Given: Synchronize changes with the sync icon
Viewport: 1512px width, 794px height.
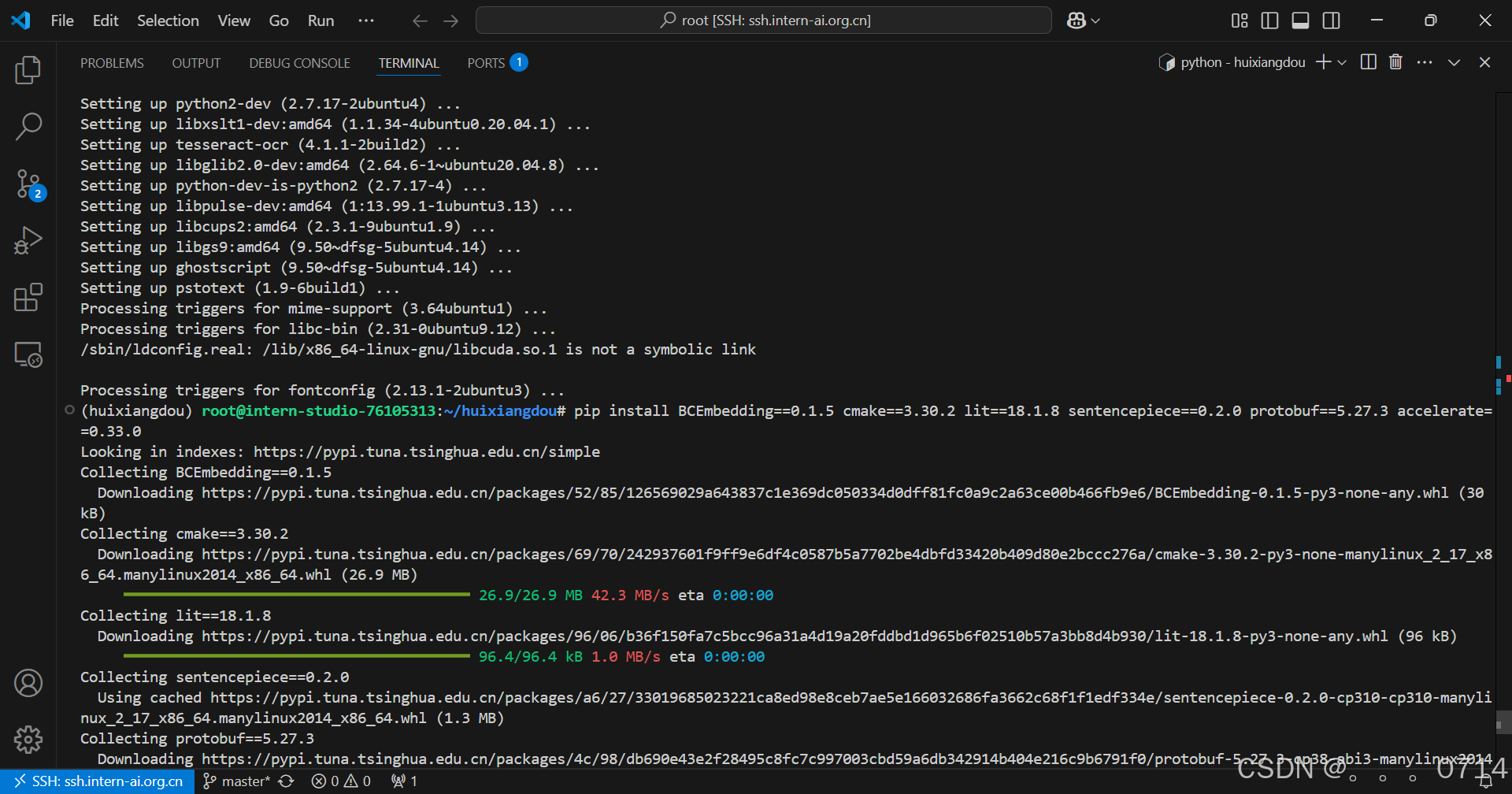Looking at the screenshot, I should pos(287,781).
